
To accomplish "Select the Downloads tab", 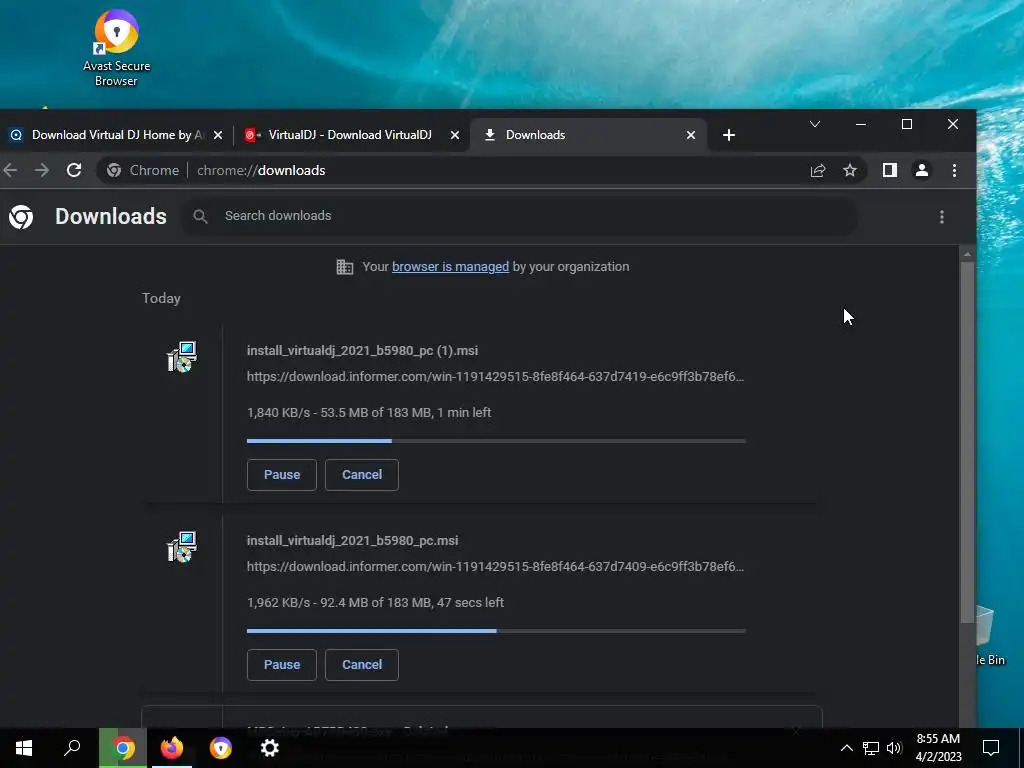I will click(586, 135).
